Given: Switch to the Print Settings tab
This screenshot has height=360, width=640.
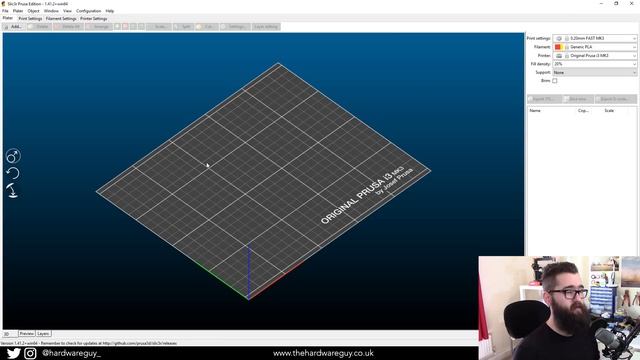Looking at the screenshot, I should 30,19.
